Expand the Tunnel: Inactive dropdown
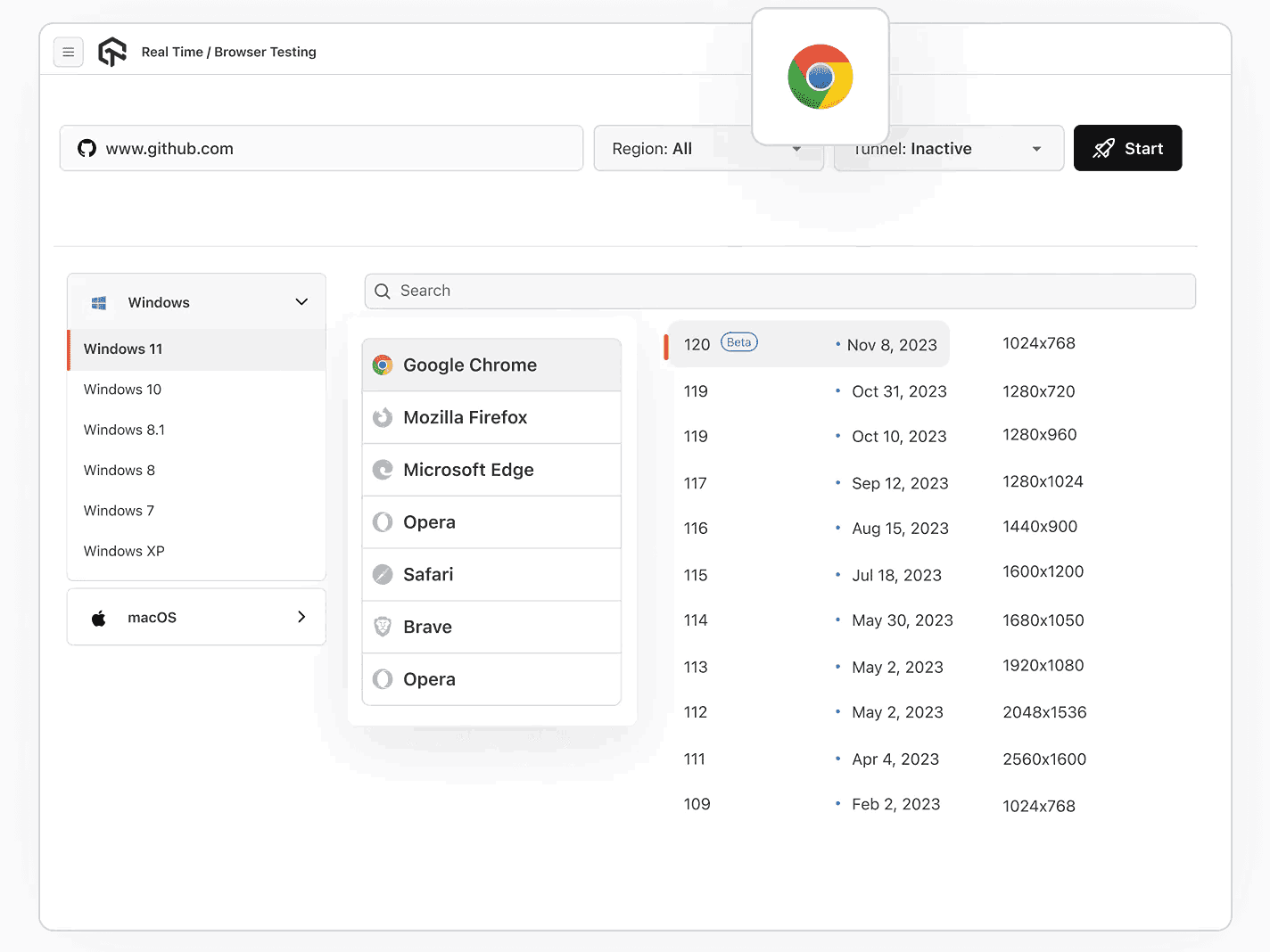This screenshot has width=1270, height=952. pos(947,148)
